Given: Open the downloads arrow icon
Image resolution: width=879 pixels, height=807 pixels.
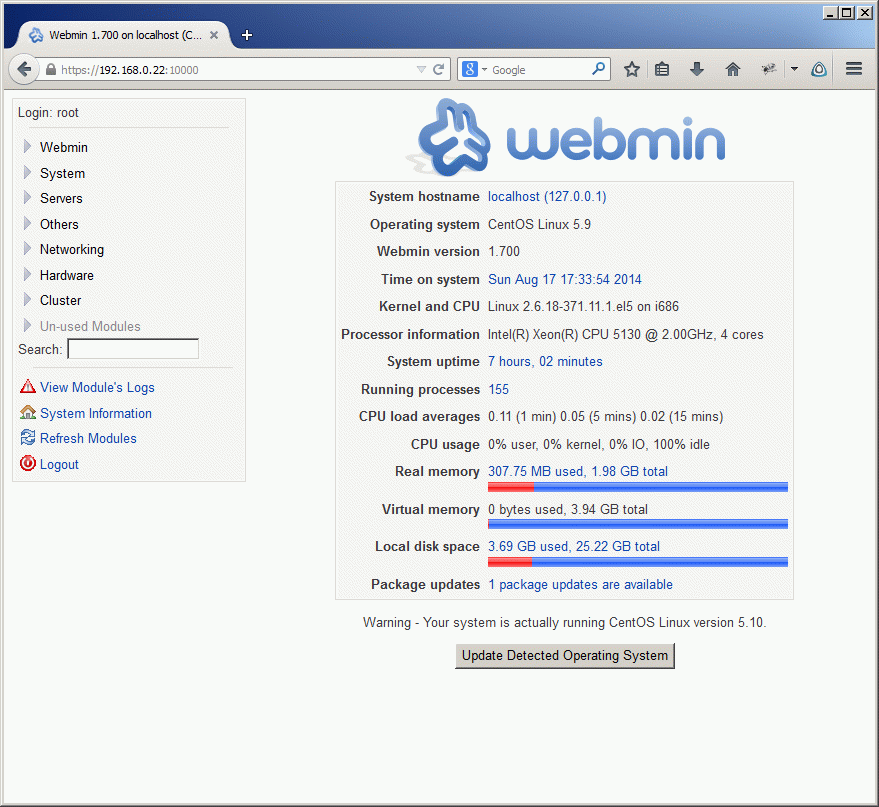Looking at the screenshot, I should tap(697, 69).
